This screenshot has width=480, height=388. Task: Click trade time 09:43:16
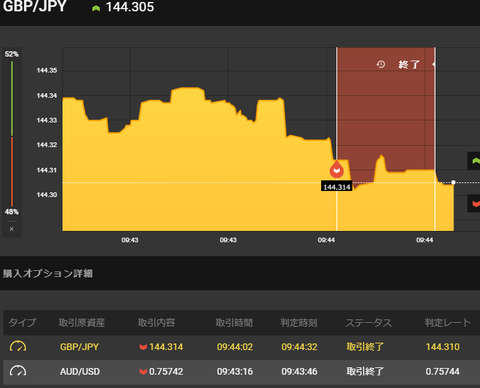coord(235,372)
